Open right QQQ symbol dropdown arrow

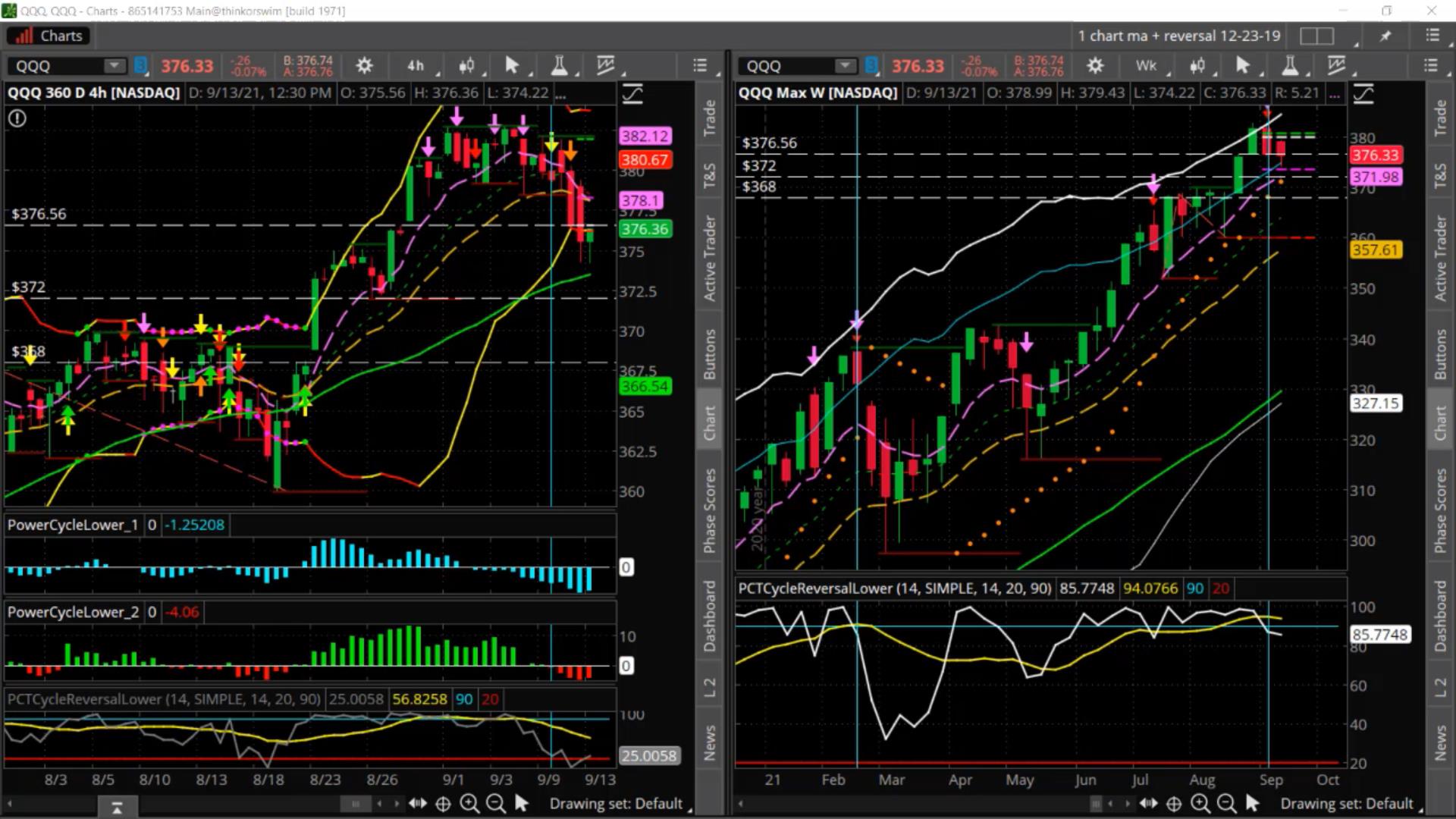[845, 66]
